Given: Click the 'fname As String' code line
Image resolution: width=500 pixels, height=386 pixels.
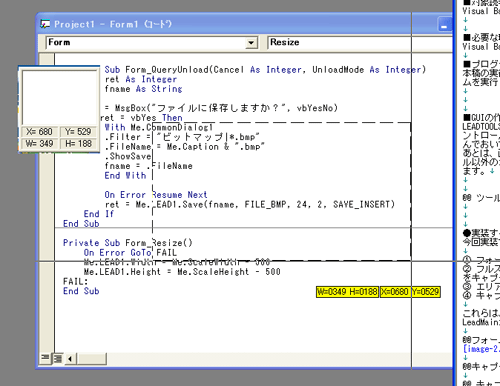Looking at the screenshot, I should [x=143, y=89].
